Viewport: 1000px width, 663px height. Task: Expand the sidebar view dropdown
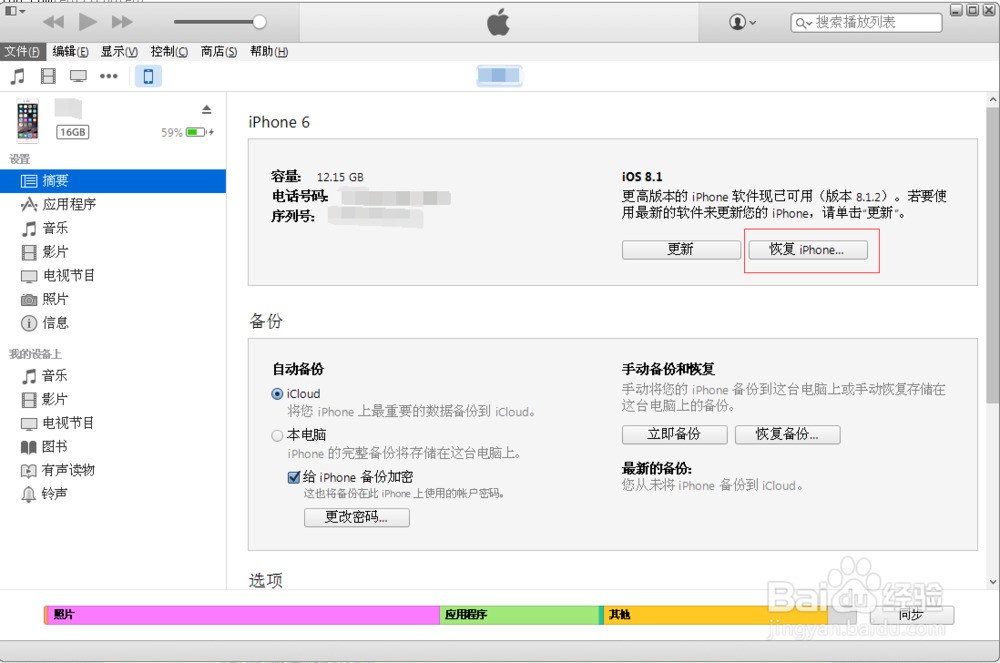tap(15, 11)
